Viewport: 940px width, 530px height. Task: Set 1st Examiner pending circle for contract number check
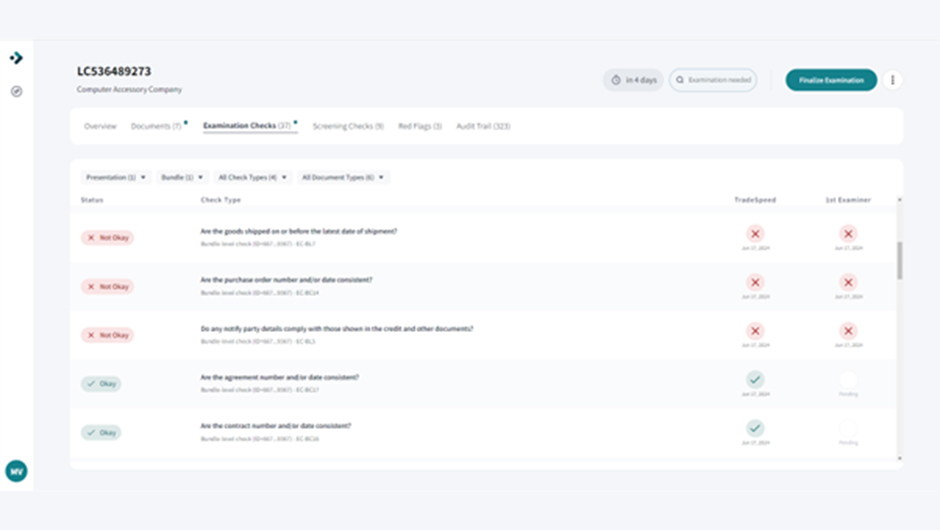pyautogui.click(x=848, y=428)
